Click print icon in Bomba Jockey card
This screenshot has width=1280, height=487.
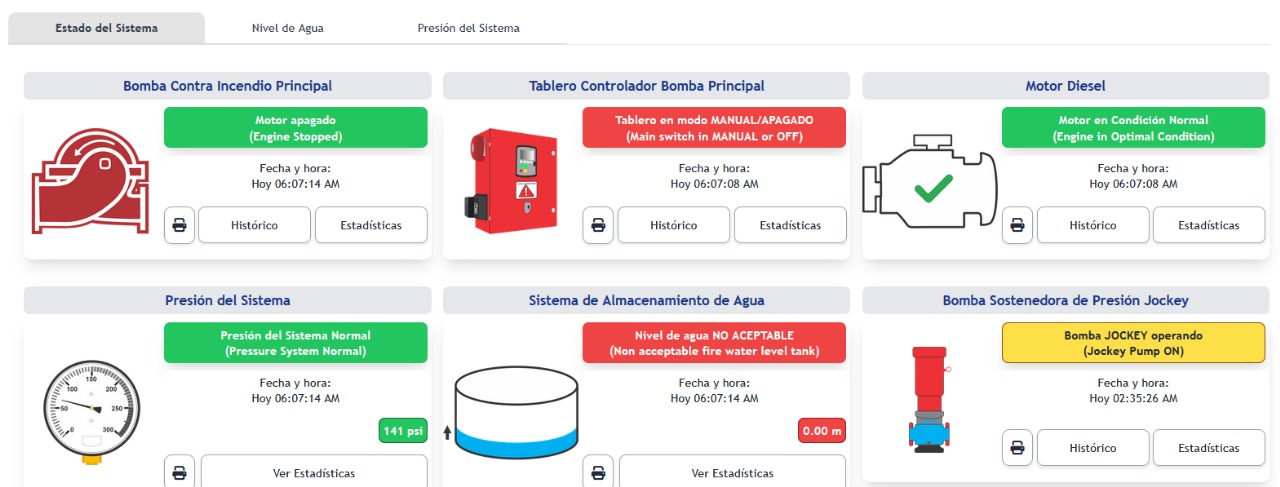[1017, 447]
